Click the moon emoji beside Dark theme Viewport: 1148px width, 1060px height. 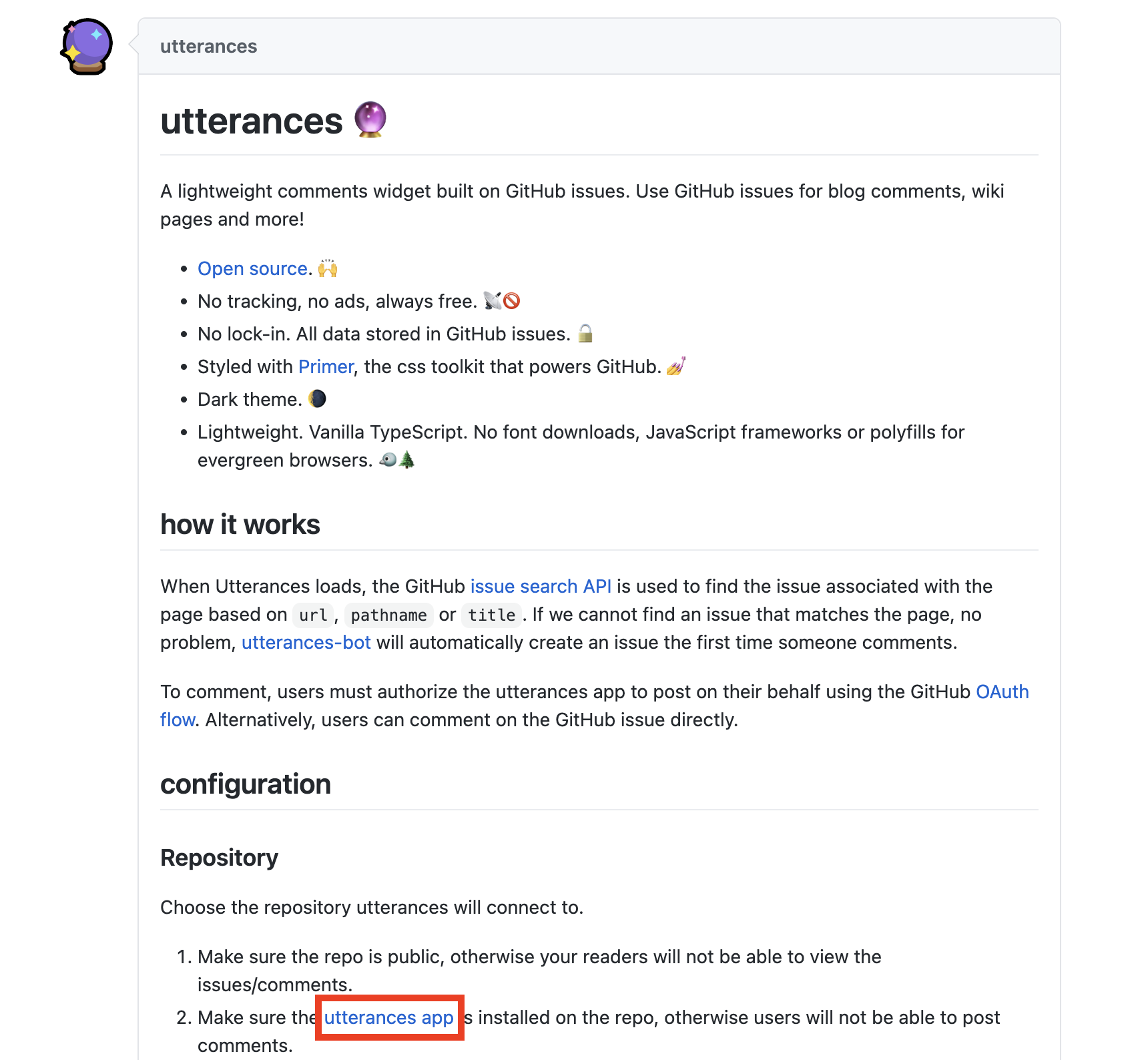click(x=318, y=399)
